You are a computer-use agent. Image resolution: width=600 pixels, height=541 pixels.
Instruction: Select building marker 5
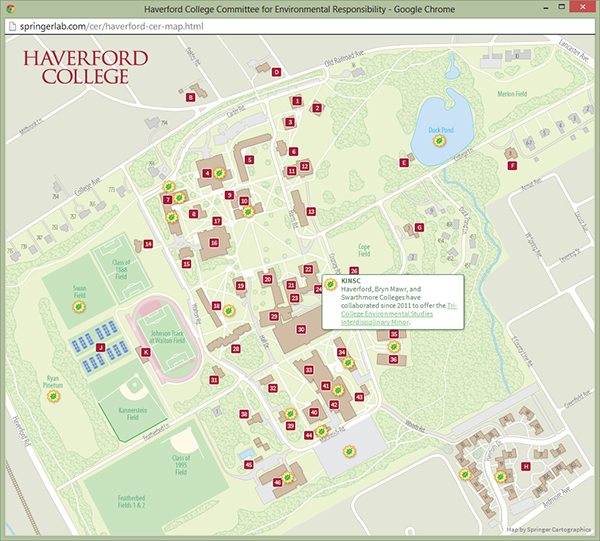[x=249, y=160]
